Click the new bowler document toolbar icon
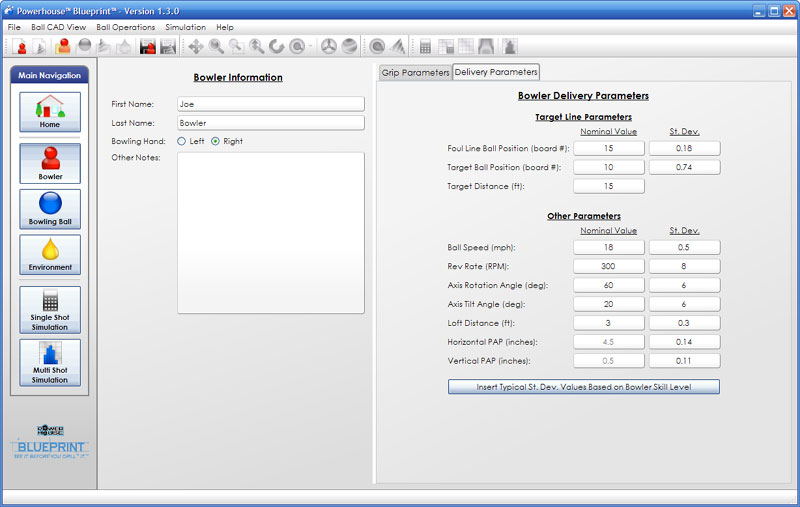 pos(19,46)
